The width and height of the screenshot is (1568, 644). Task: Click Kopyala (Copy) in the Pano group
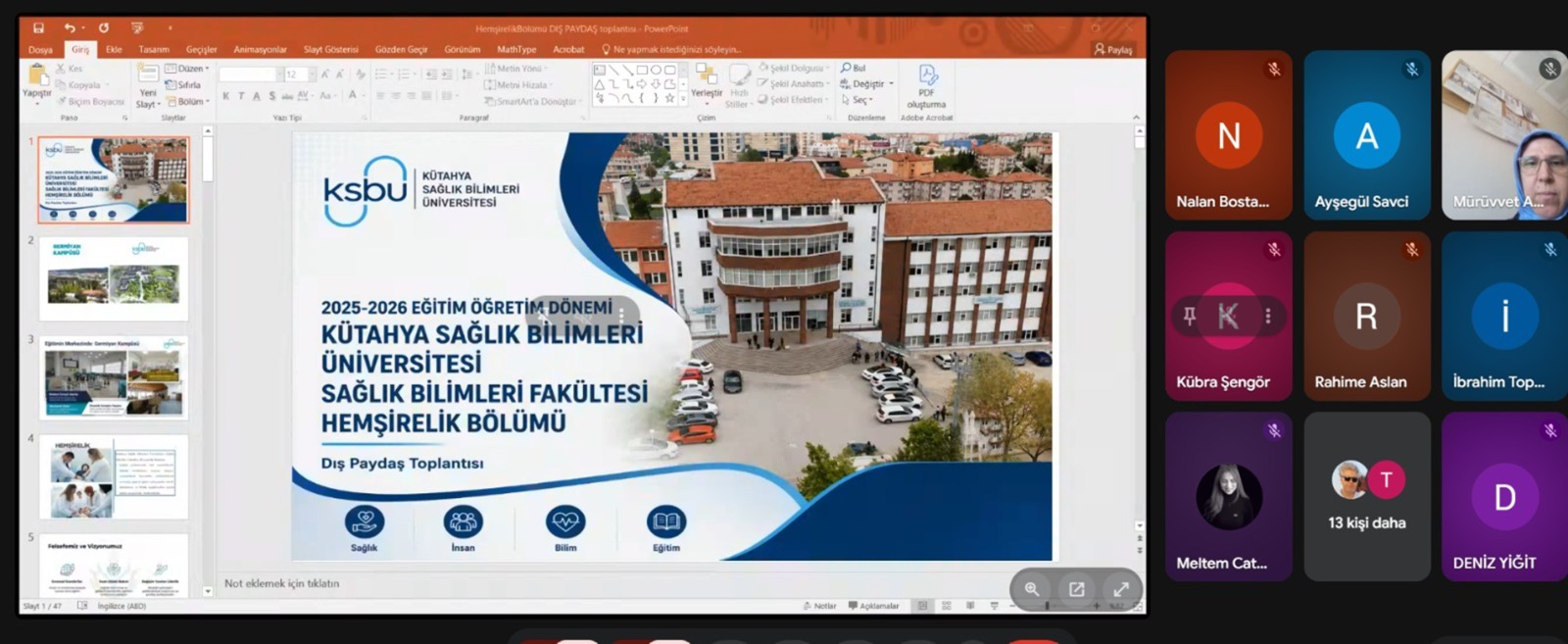pos(78,85)
